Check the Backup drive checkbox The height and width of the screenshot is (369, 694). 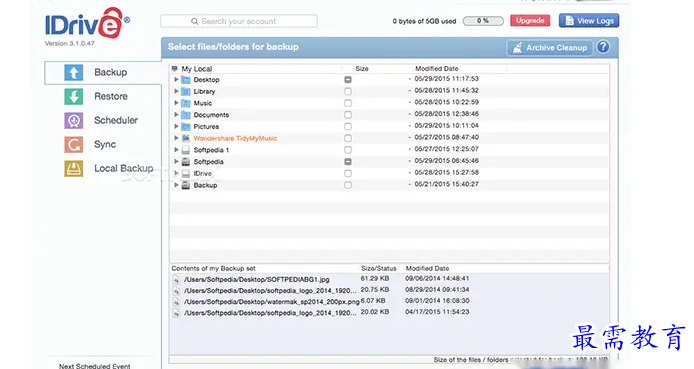(x=348, y=185)
